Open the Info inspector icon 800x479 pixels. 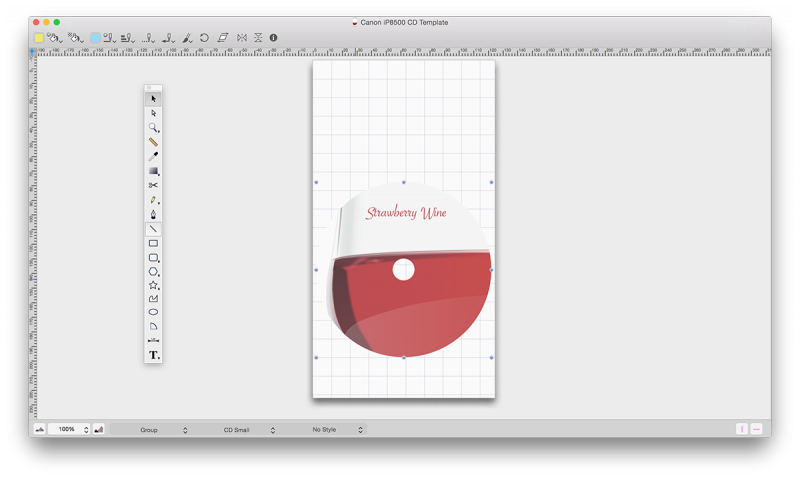pyautogui.click(x=273, y=38)
